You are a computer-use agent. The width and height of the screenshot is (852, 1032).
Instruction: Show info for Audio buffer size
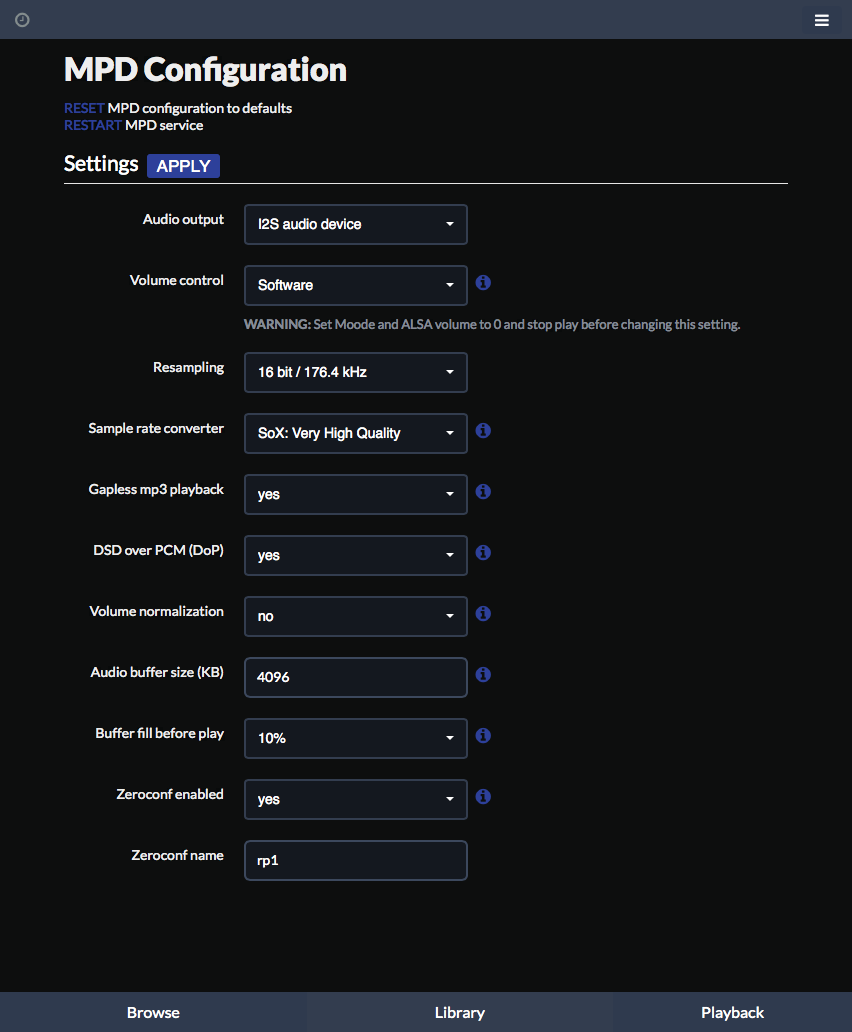tap(483, 675)
